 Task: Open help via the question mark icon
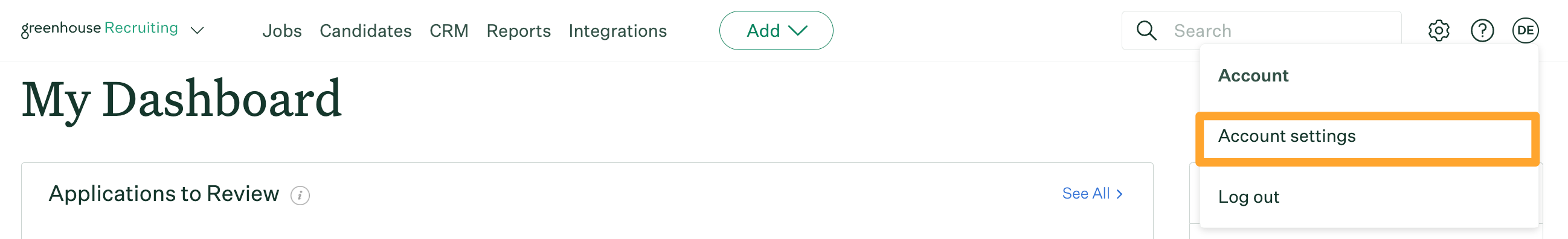click(x=1482, y=30)
